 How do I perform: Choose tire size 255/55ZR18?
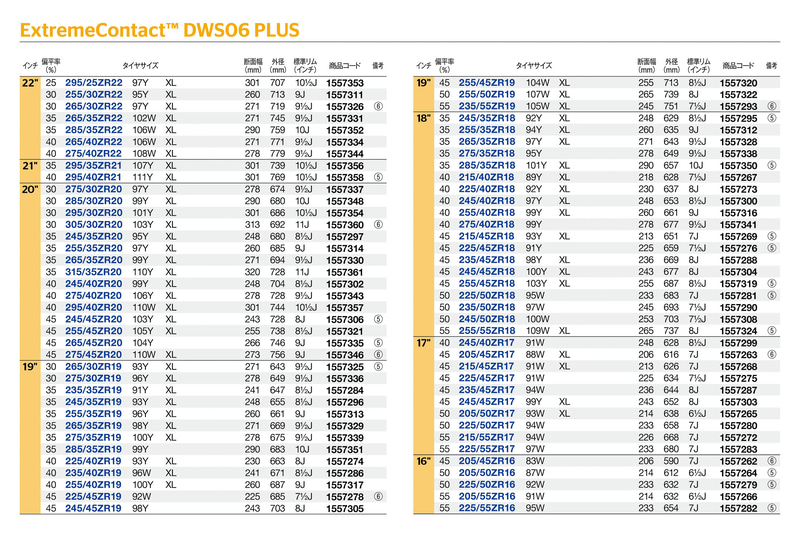pos(487,331)
